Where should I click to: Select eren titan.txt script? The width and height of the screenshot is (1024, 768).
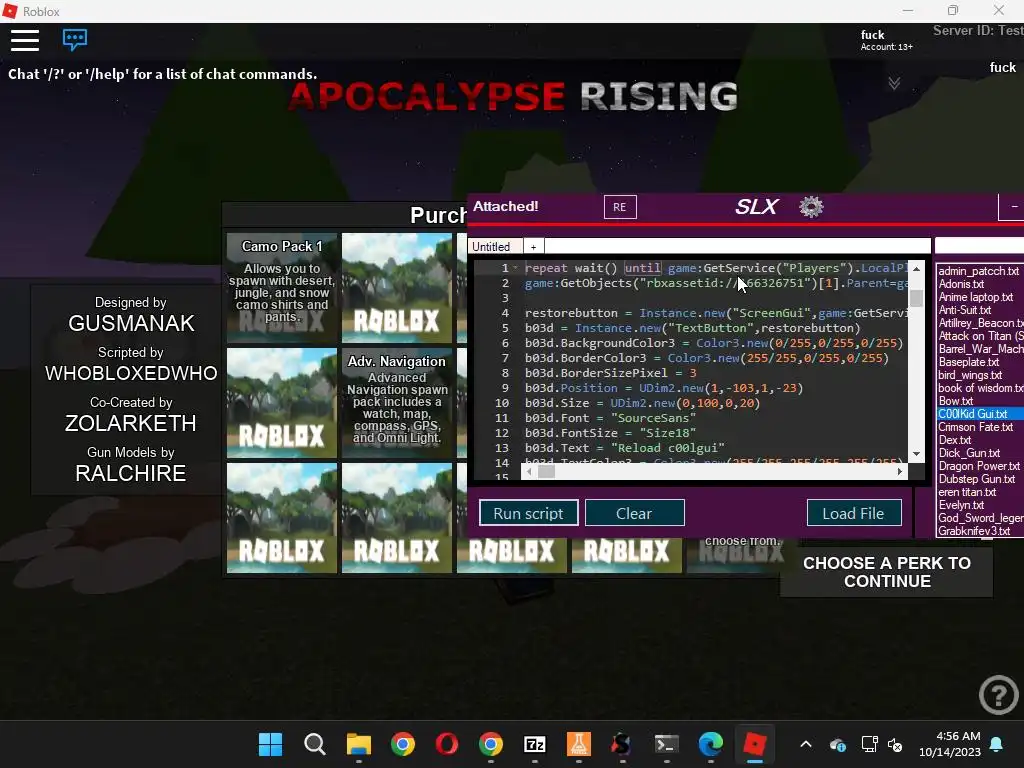967,492
